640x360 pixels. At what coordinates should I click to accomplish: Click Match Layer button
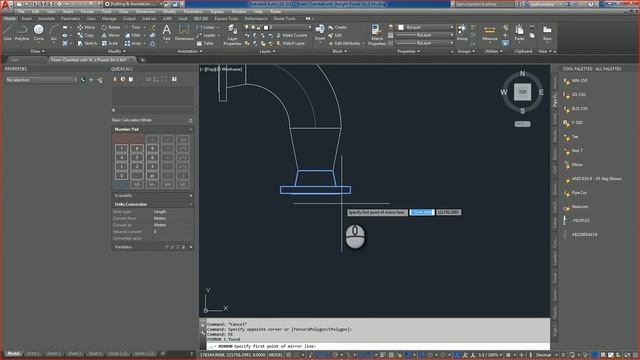point(291,43)
